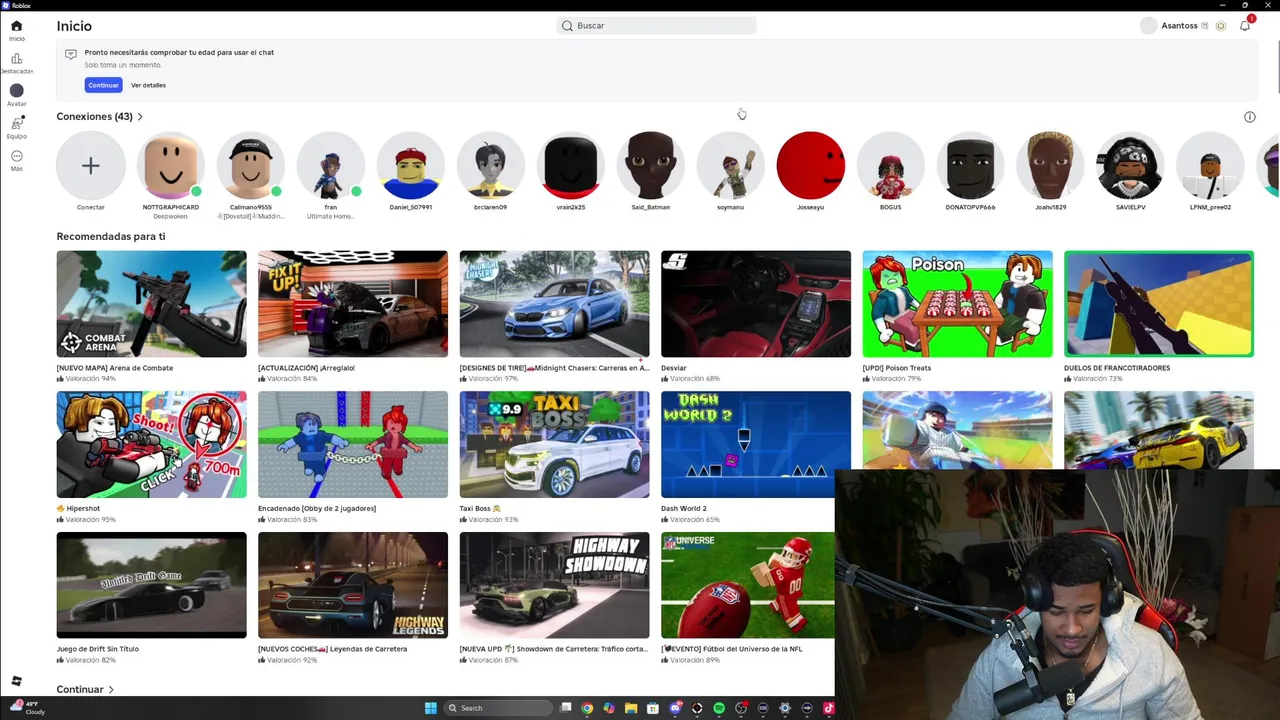Open Hipershot game thumbnail

click(151, 445)
